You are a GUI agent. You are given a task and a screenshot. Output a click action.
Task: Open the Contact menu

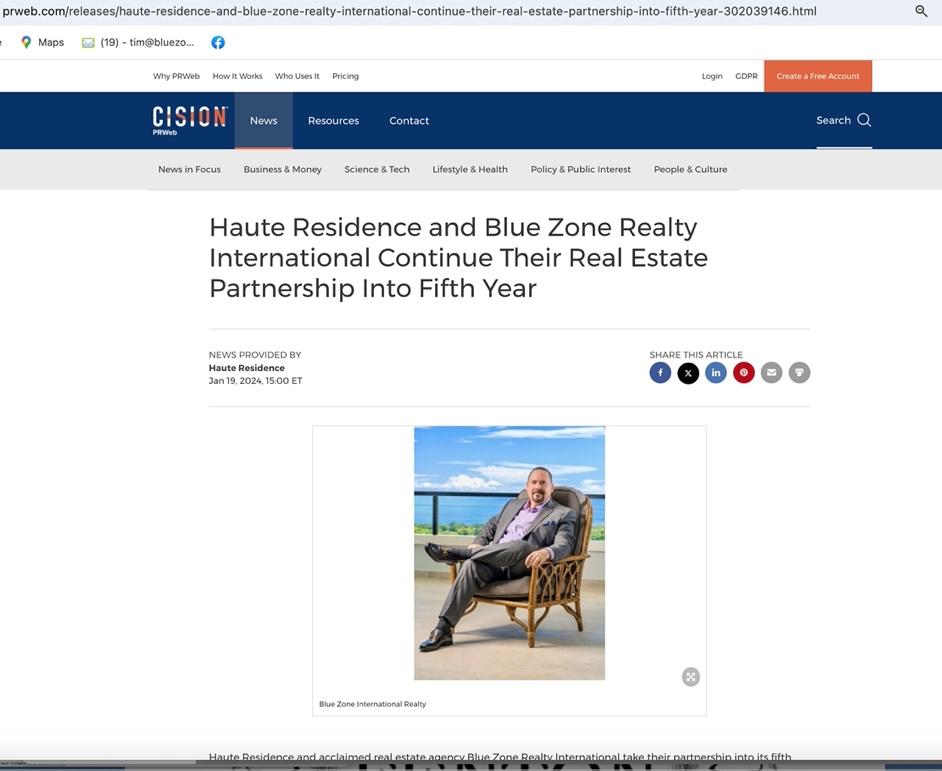(409, 120)
